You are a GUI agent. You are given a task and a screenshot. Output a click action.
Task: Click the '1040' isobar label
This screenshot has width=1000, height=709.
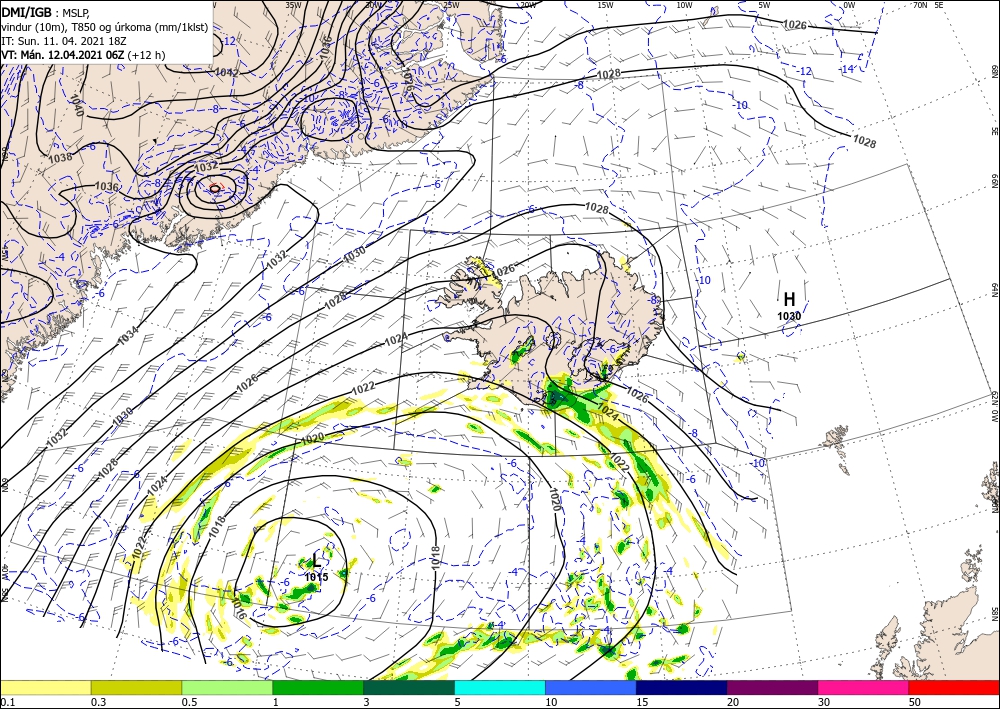(75, 105)
